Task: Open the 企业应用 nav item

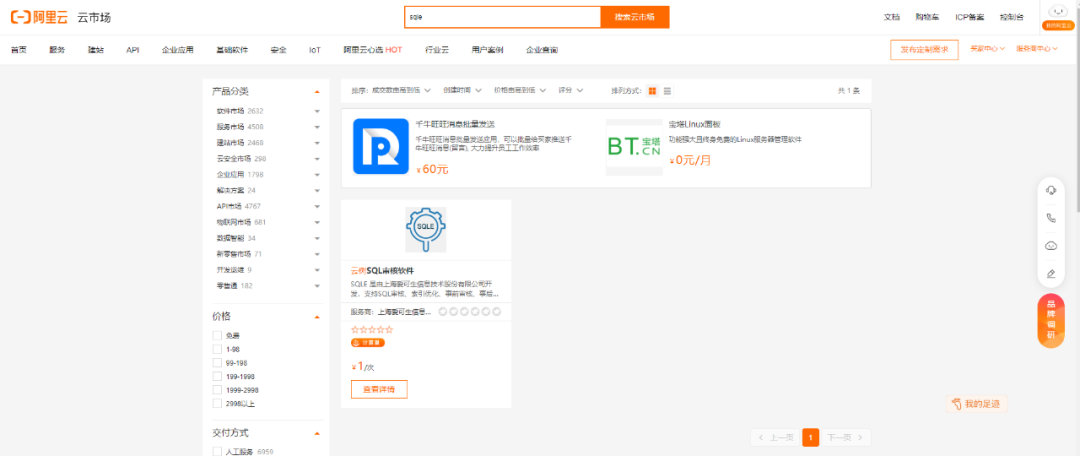Action: tap(178, 50)
